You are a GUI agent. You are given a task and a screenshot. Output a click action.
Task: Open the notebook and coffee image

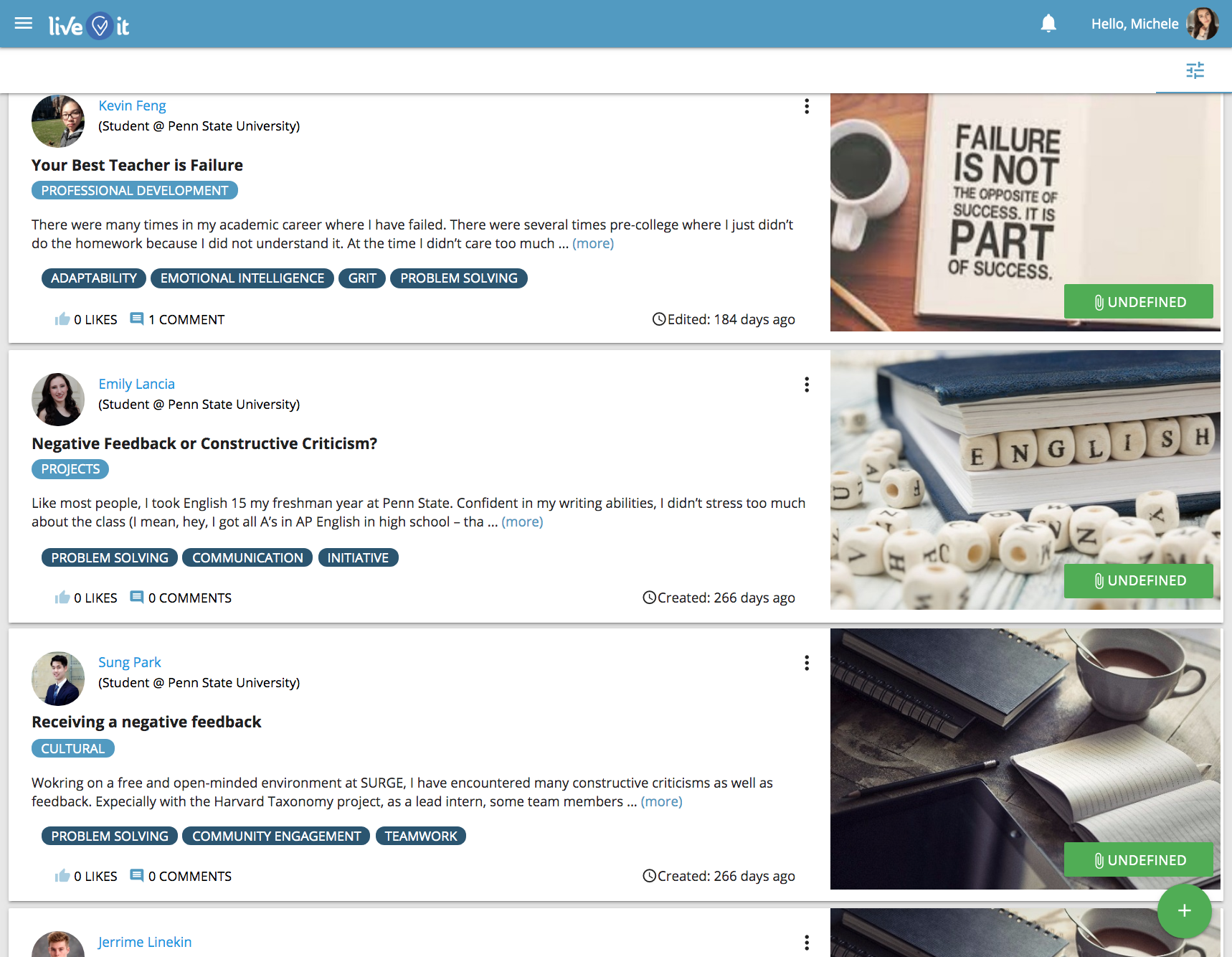coord(1025,759)
